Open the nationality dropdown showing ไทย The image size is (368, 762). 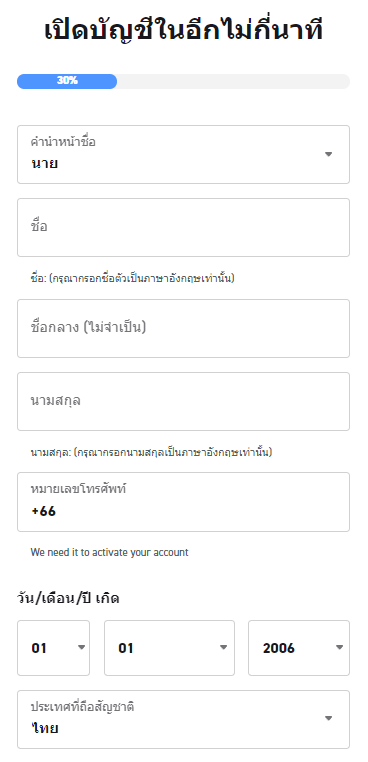(x=183, y=720)
